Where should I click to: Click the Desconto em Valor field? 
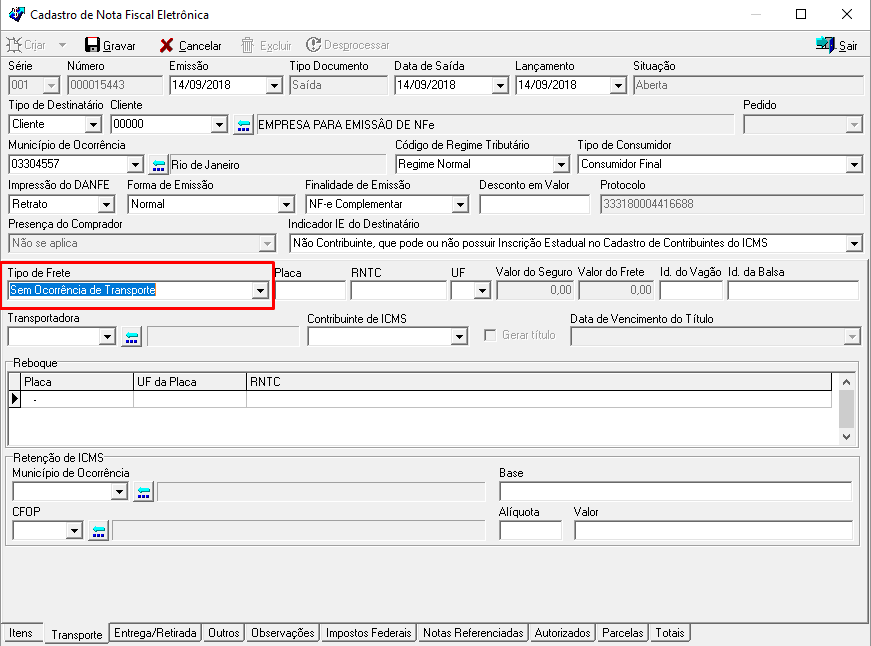point(534,204)
